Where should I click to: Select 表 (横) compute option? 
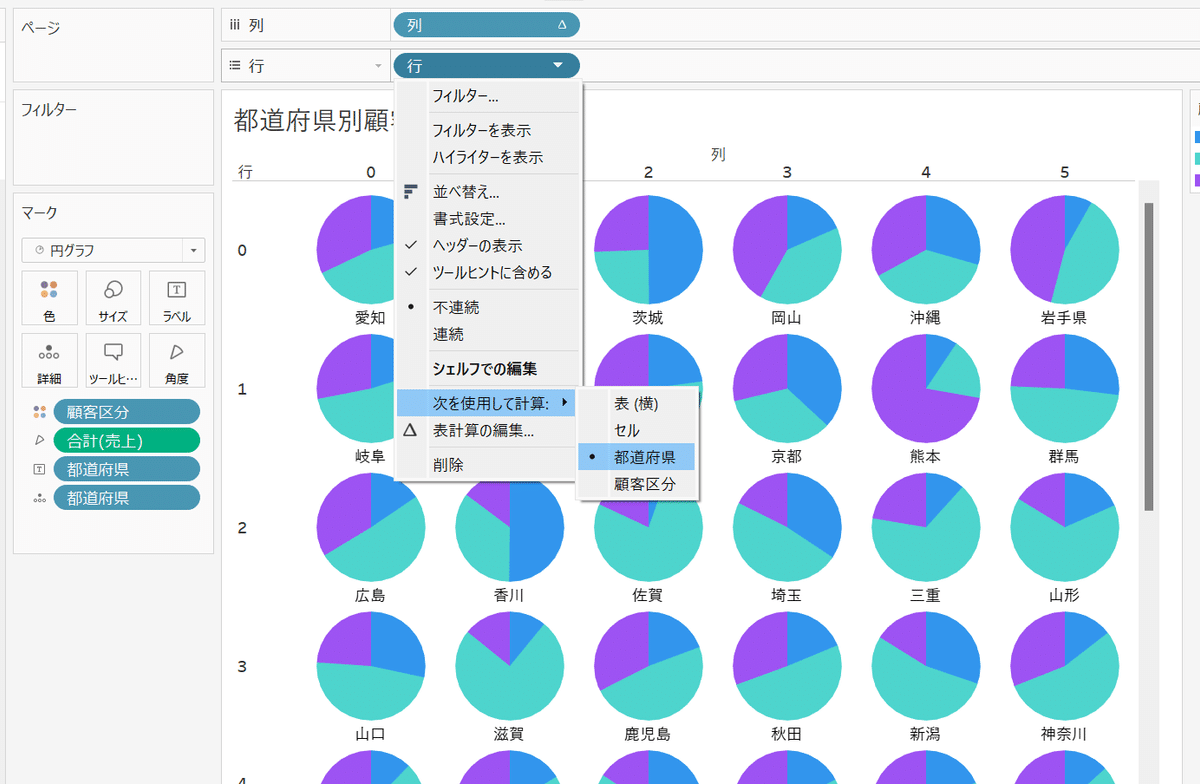click(x=637, y=403)
